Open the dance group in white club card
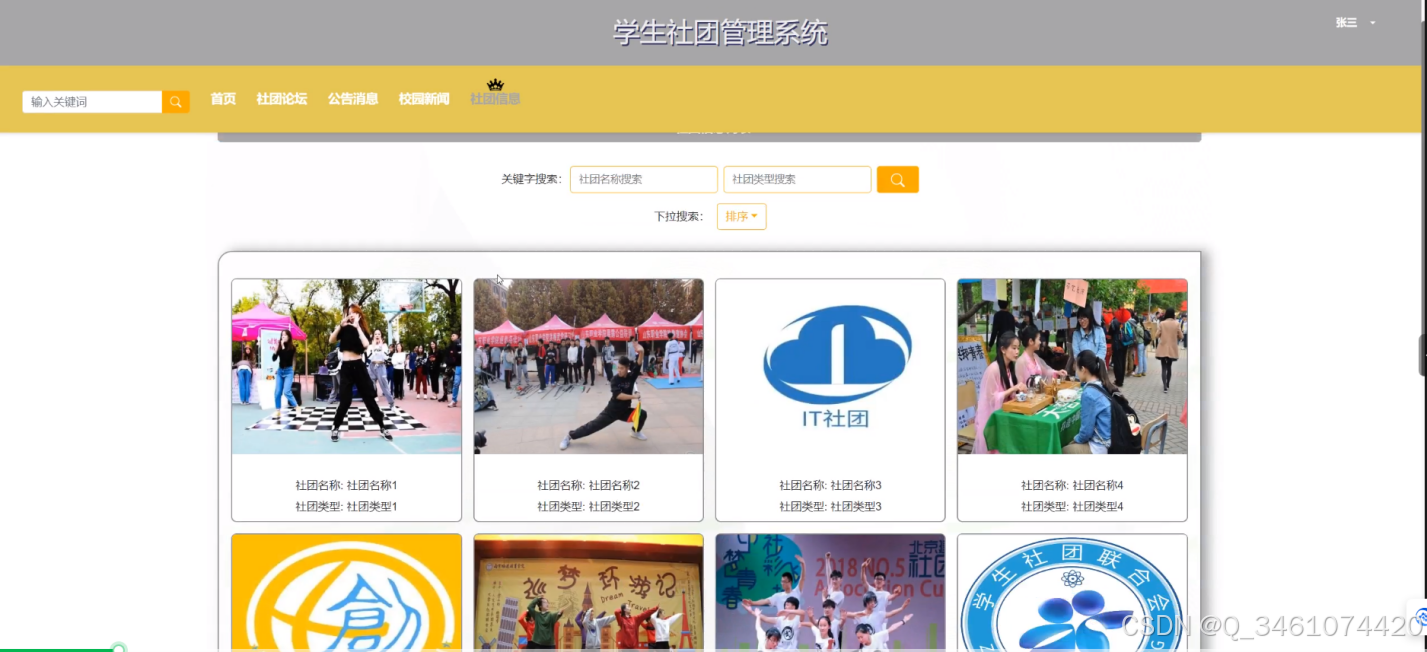The height and width of the screenshot is (652, 1427). (x=830, y=593)
